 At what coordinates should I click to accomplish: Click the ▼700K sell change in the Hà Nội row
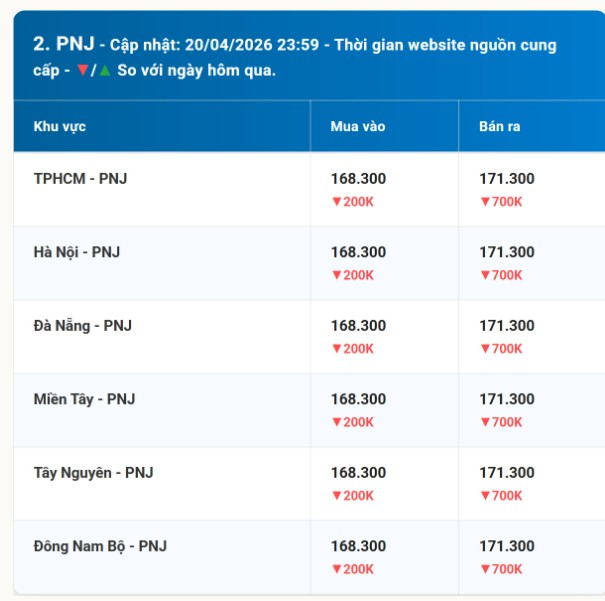pos(501,275)
